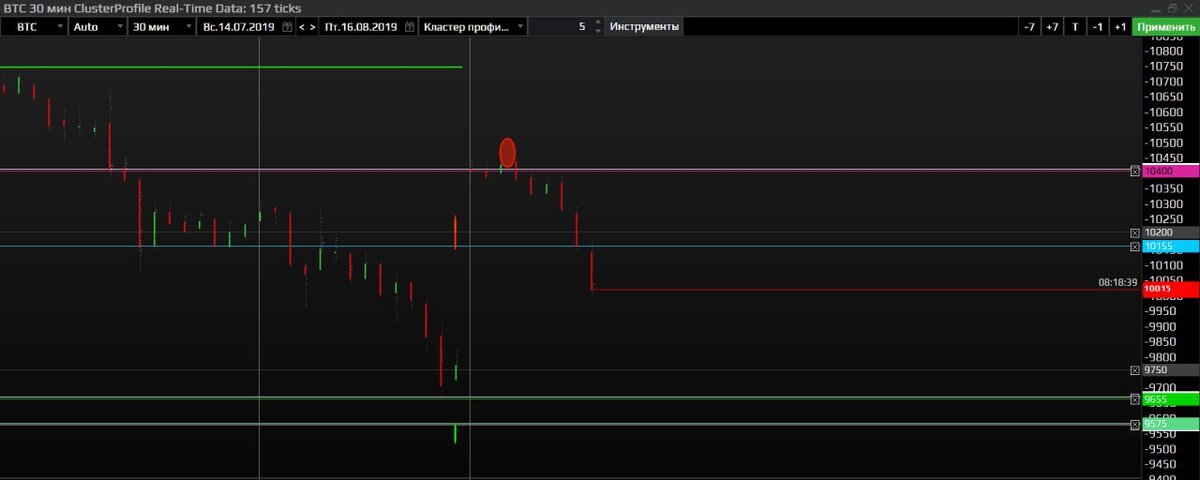Click the red horizontal current price line
The width and height of the screenshot is (1200, 480).
[x=866, y=289]
